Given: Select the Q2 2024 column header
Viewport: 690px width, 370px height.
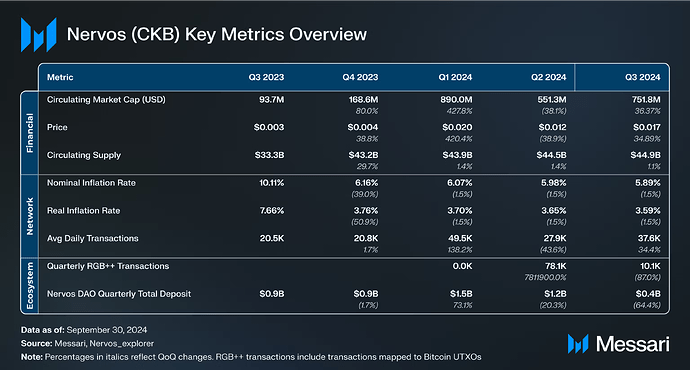Looking at the screenshot, I should pos(548,77).
